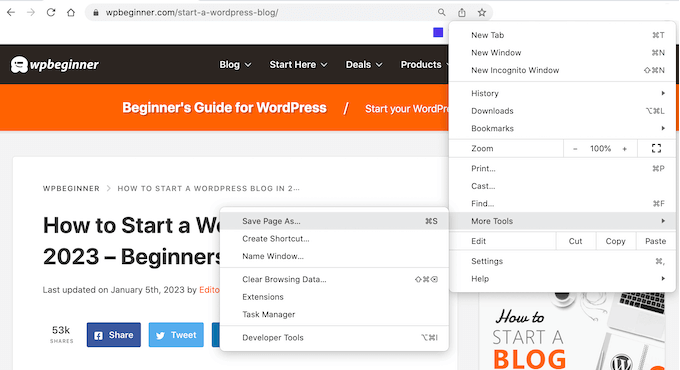Open the Start Here dropdown

point(298,65)
